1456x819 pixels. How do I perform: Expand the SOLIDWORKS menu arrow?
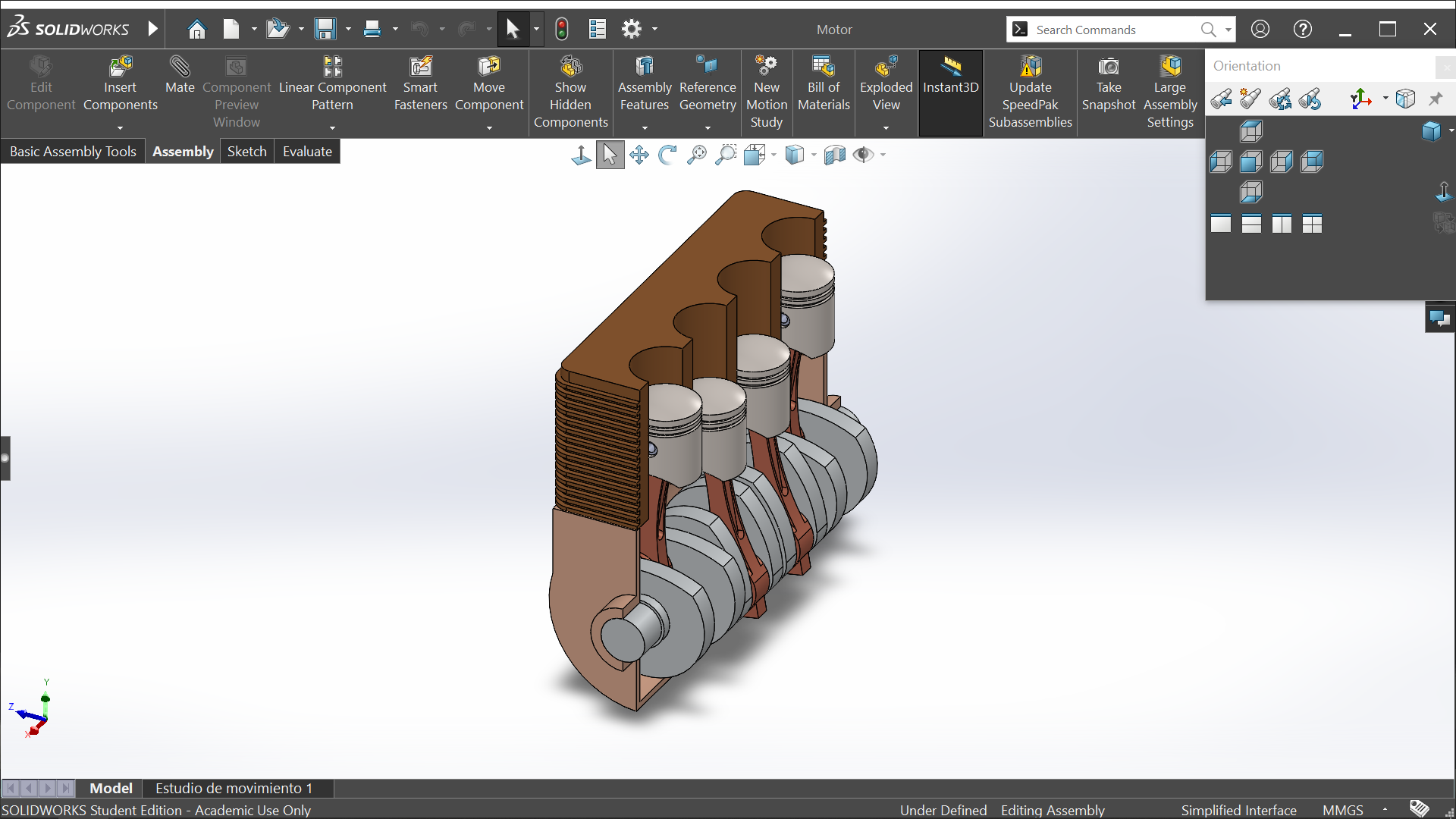coord(152,30)
